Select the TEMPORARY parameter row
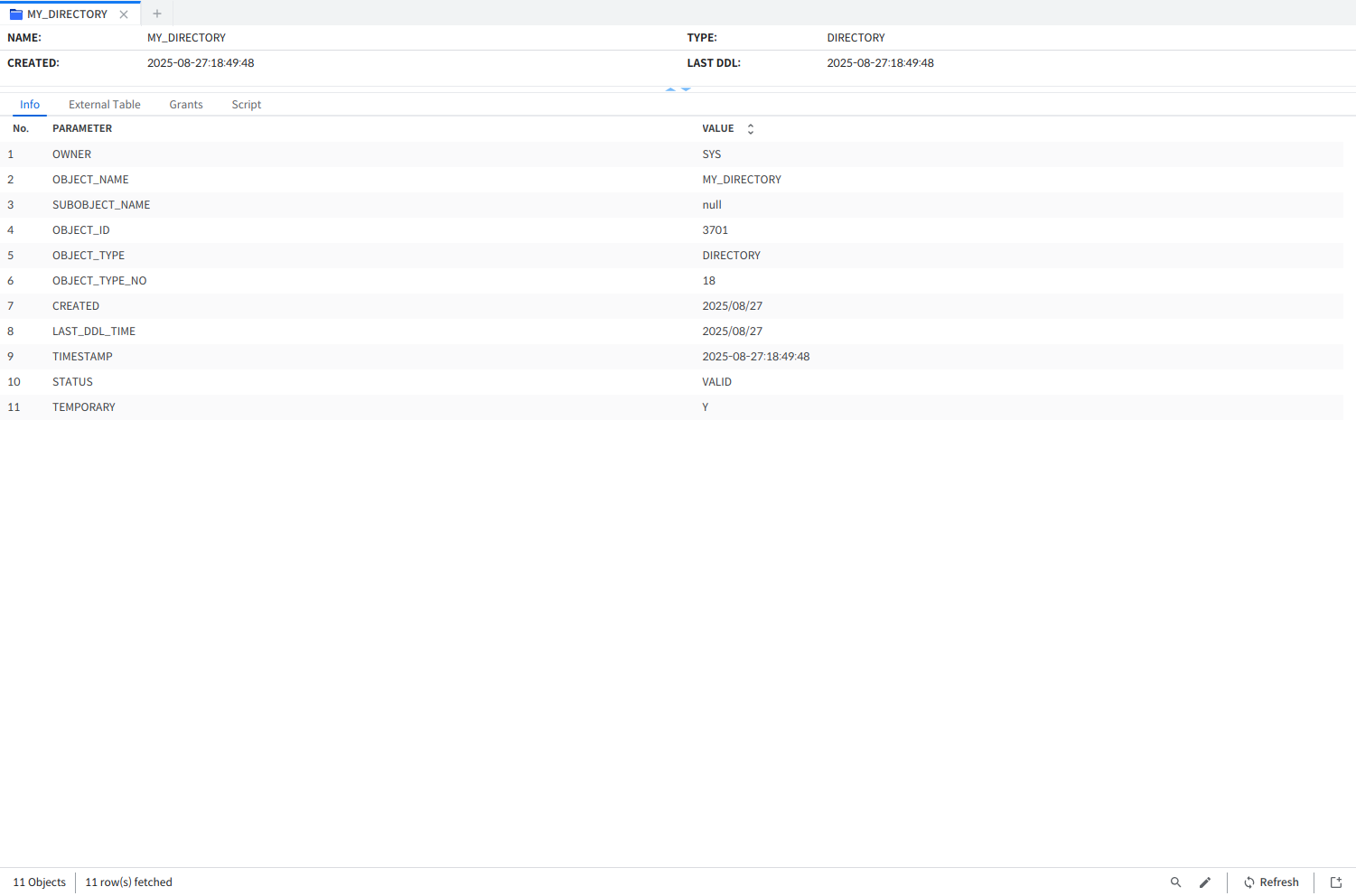The width and height of the screenshot is (1356, 896). (x=83, y=407)
